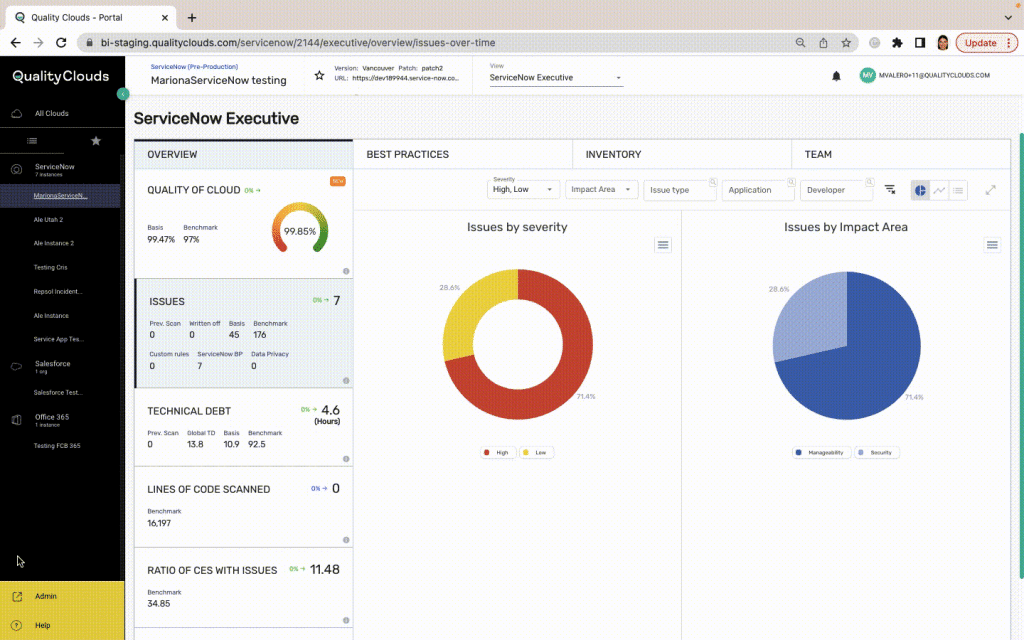
Task: Open Issues by Impact Area chart menu
Action: [991, 245]
